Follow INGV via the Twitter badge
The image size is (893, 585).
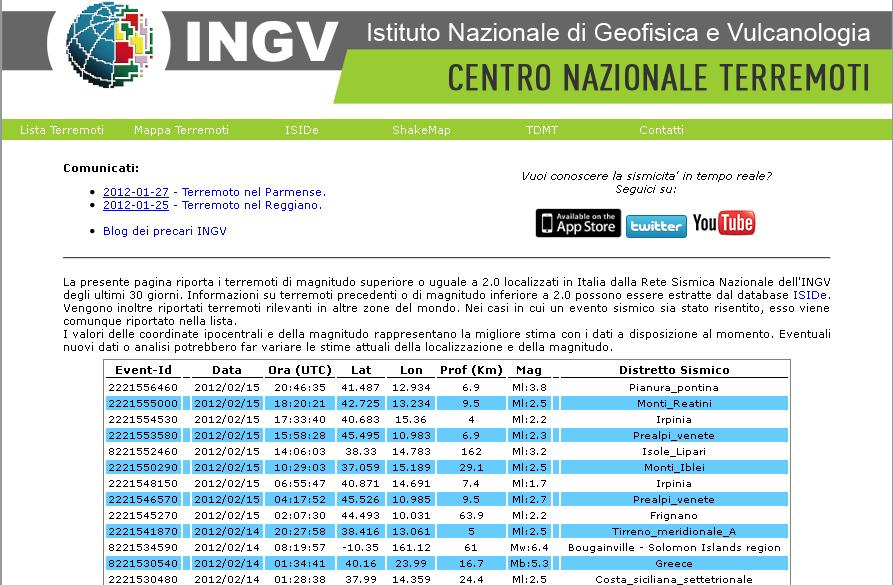656,226
